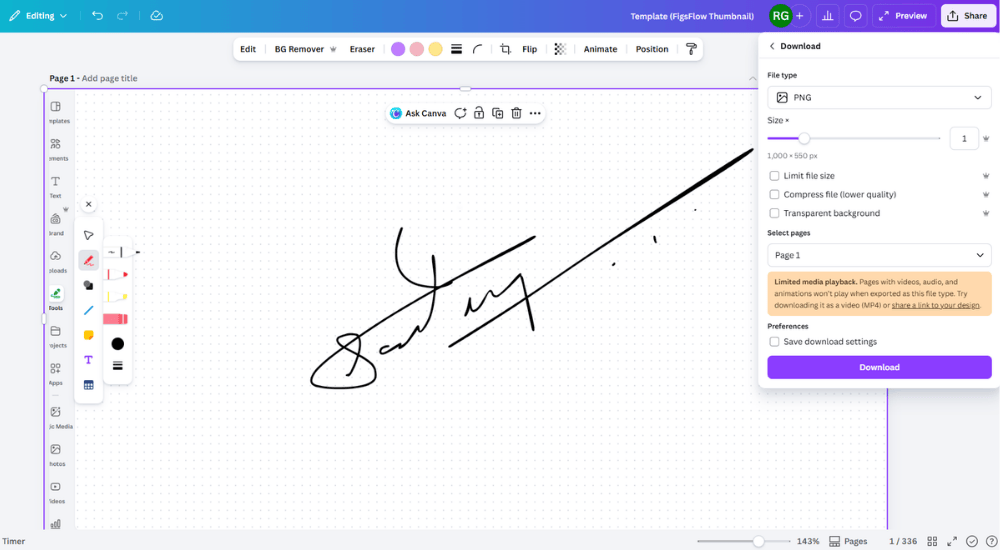Check cloud save status icon
This screenshot has height=550, width=1000.
coord(156,15)
